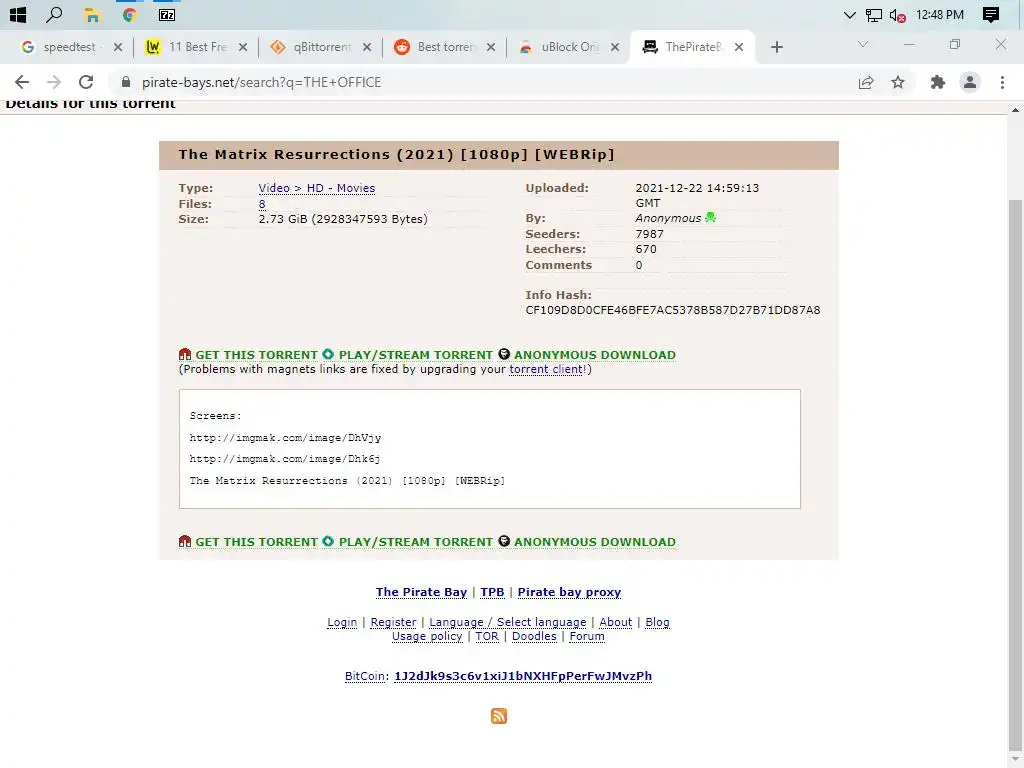Open the Forum link
This screenshot has height=768, width=1024.
tap(587, 637)
